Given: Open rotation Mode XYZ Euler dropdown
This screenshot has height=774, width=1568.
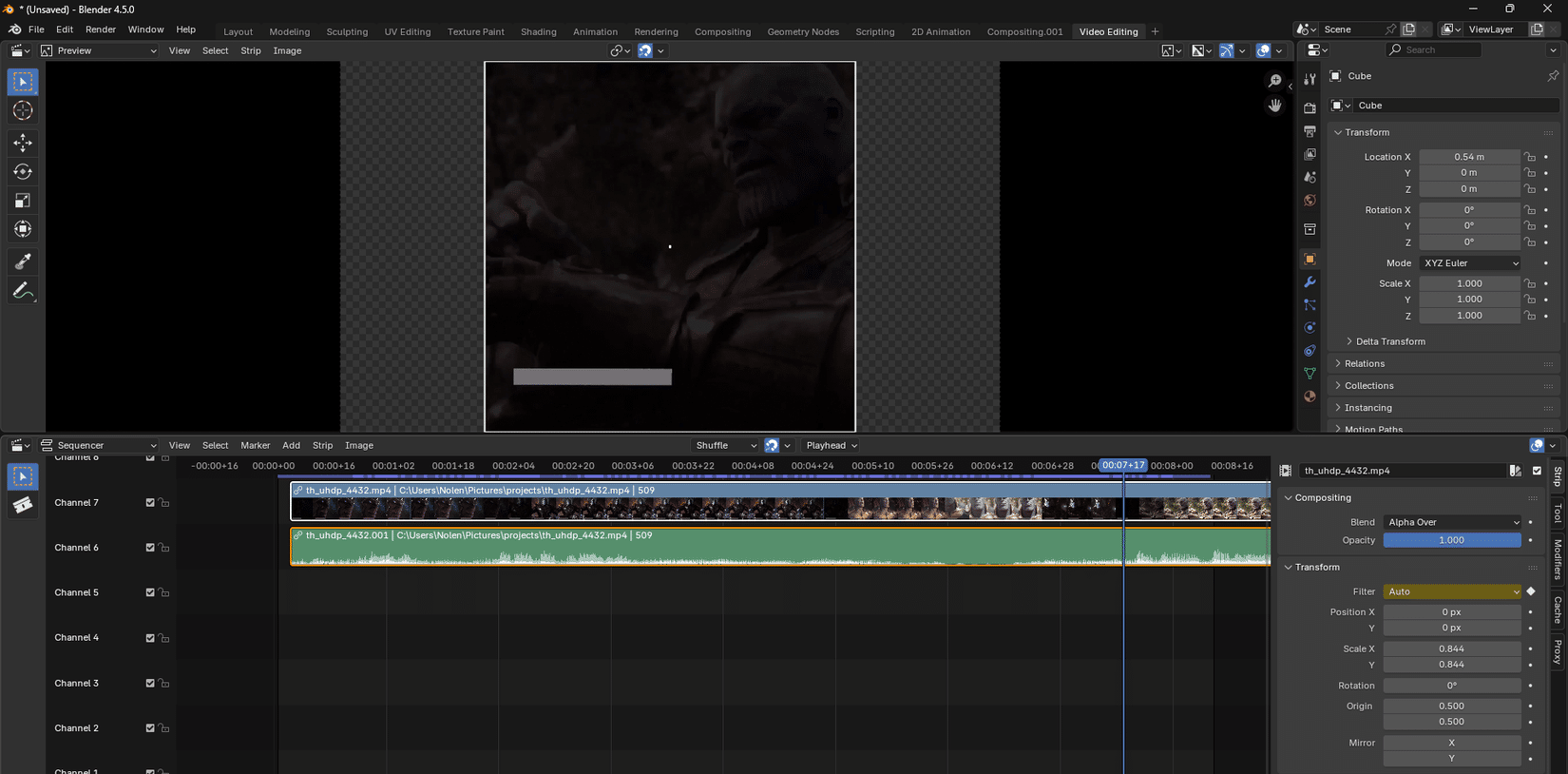Looking at the screenshot, I should [1470, 263].
